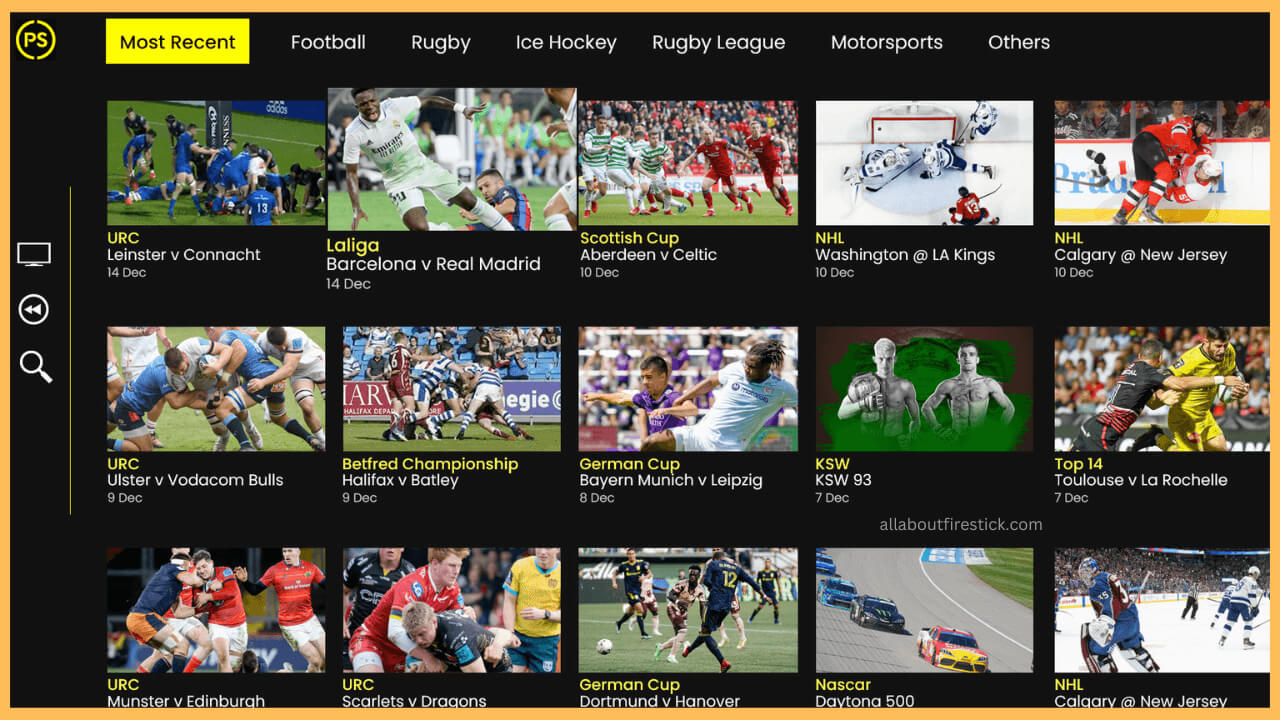This screenshot has height=720, width=1280.
Task: Open the Aberdeen v Celtic Scottish Cup replay
Action: pos(687,162)
